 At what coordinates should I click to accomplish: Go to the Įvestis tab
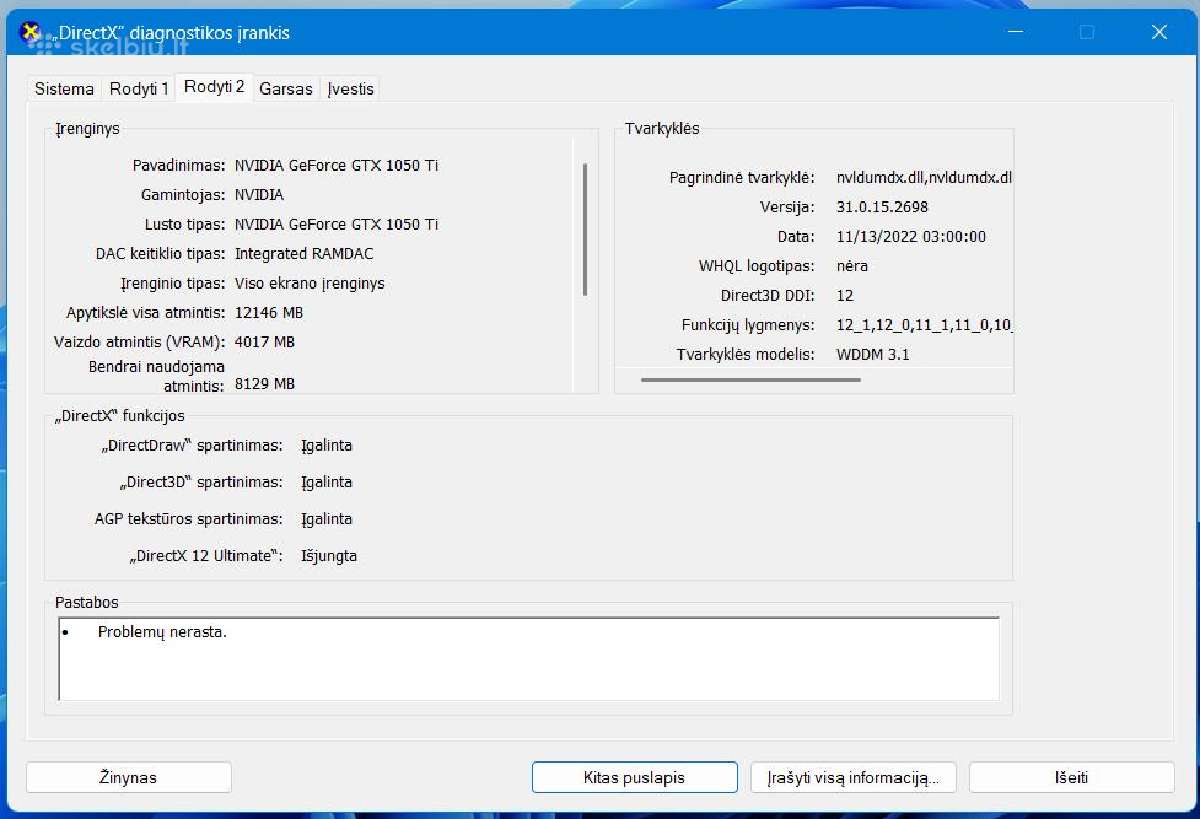[x=350, y=89]
